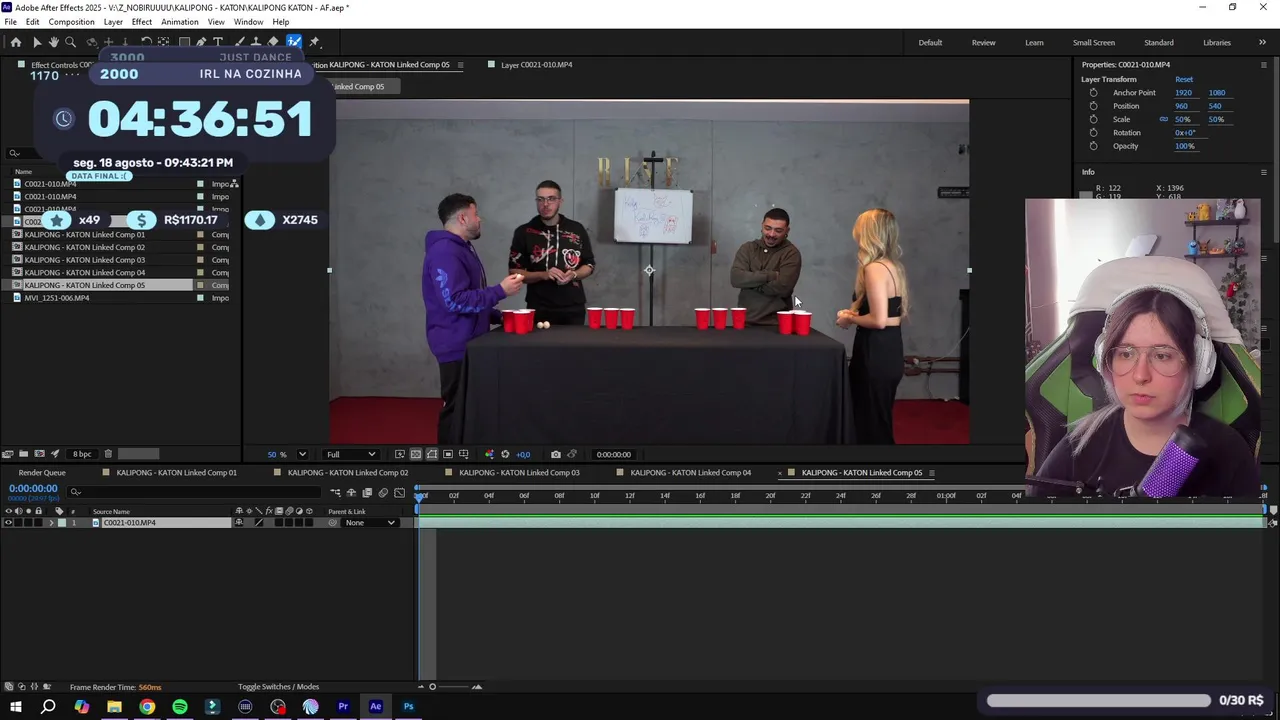Click the timeline zoom slider handle
This screenshot has height=720, width=1280.
tap(432, 687)
